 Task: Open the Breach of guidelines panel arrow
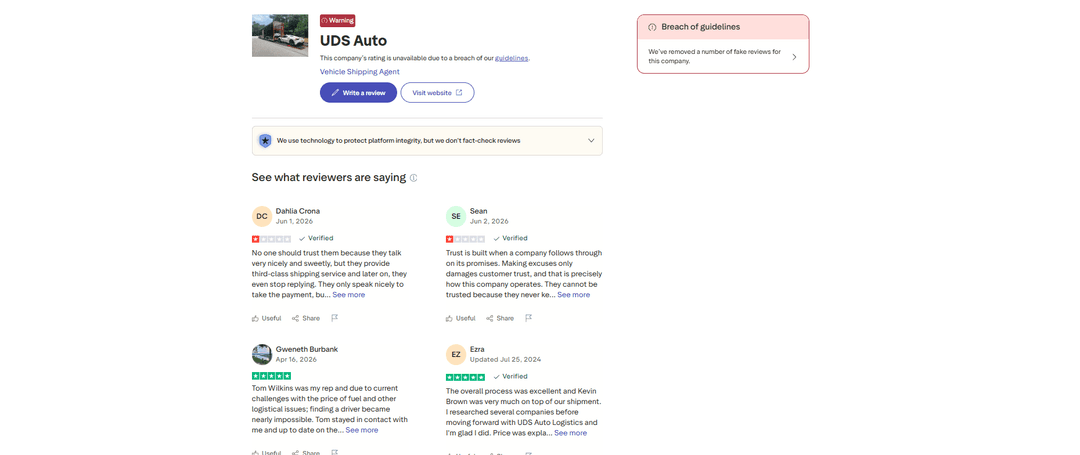click(x=794, y=57)
